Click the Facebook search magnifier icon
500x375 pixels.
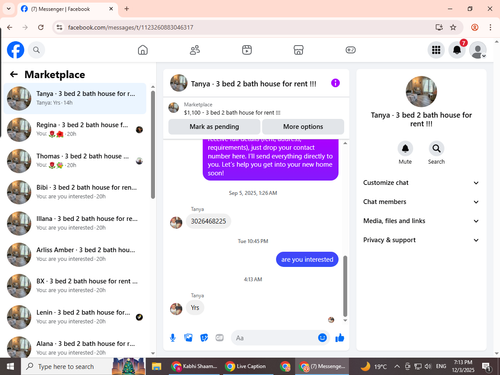coord(36,50)
